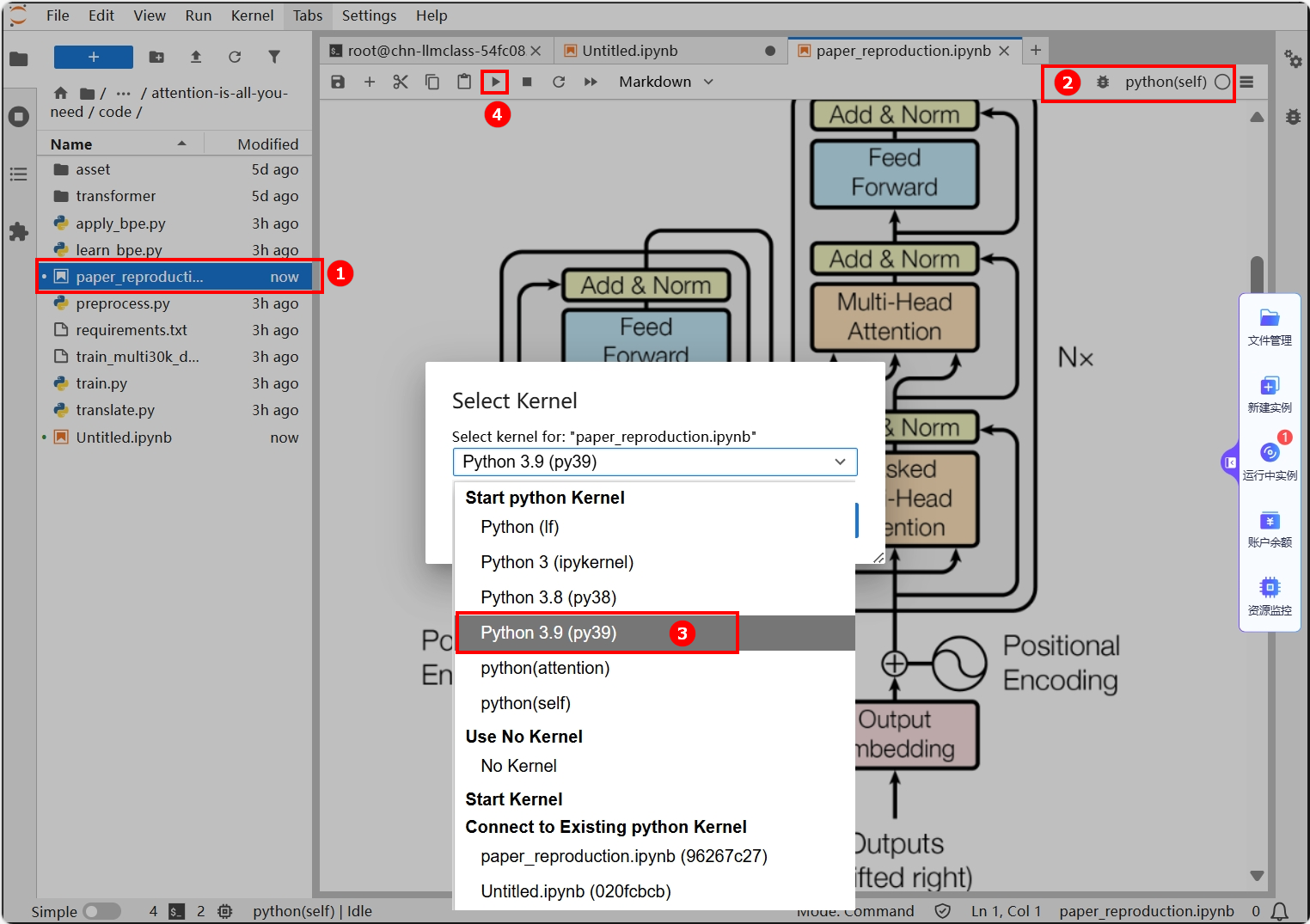Click the Run selected cell play button
This screenshot has height=924, width=1310.
[x=495, y=82]
